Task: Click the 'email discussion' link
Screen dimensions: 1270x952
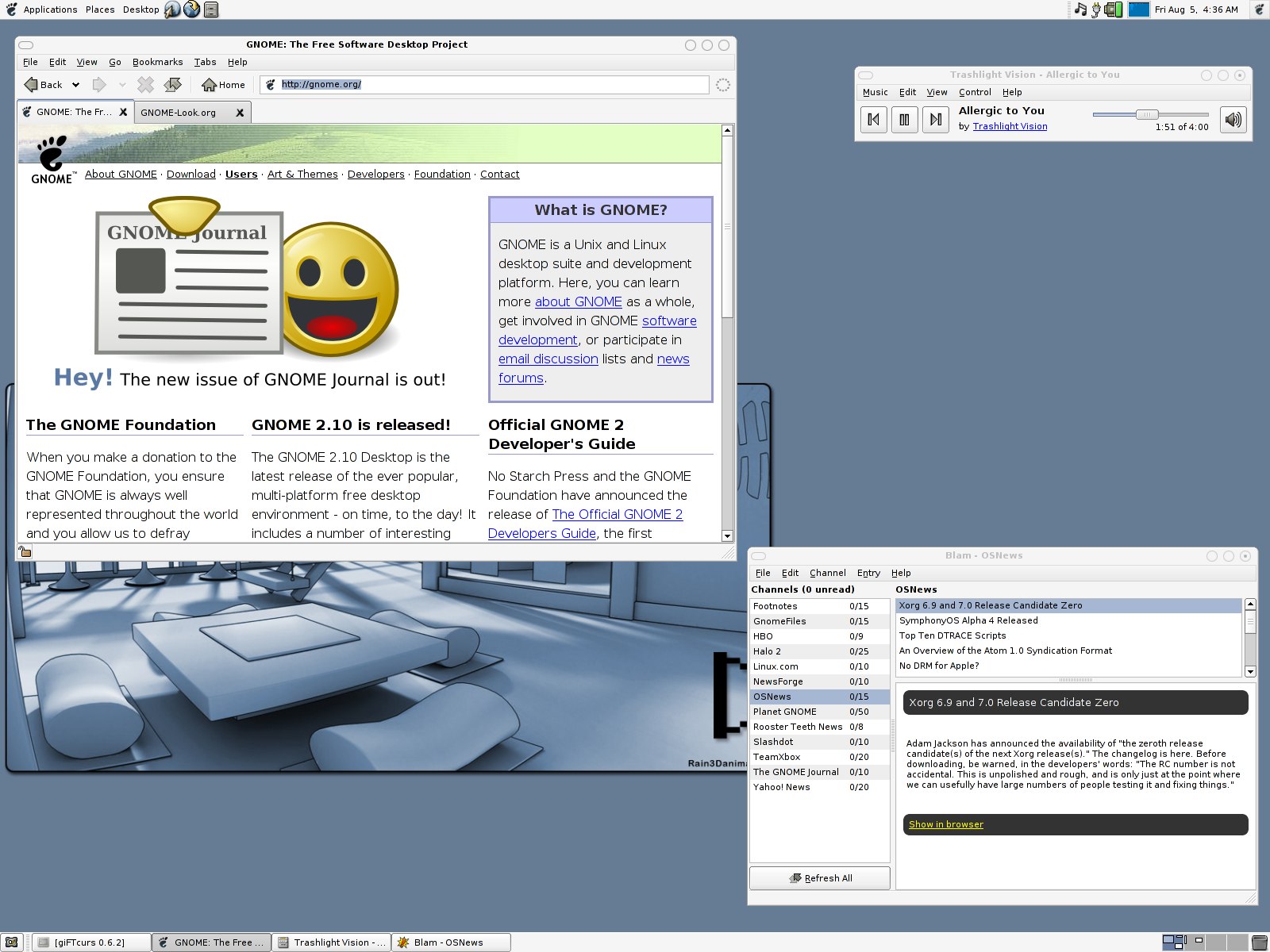Action: pyautogui.click(x=548, y=359)
